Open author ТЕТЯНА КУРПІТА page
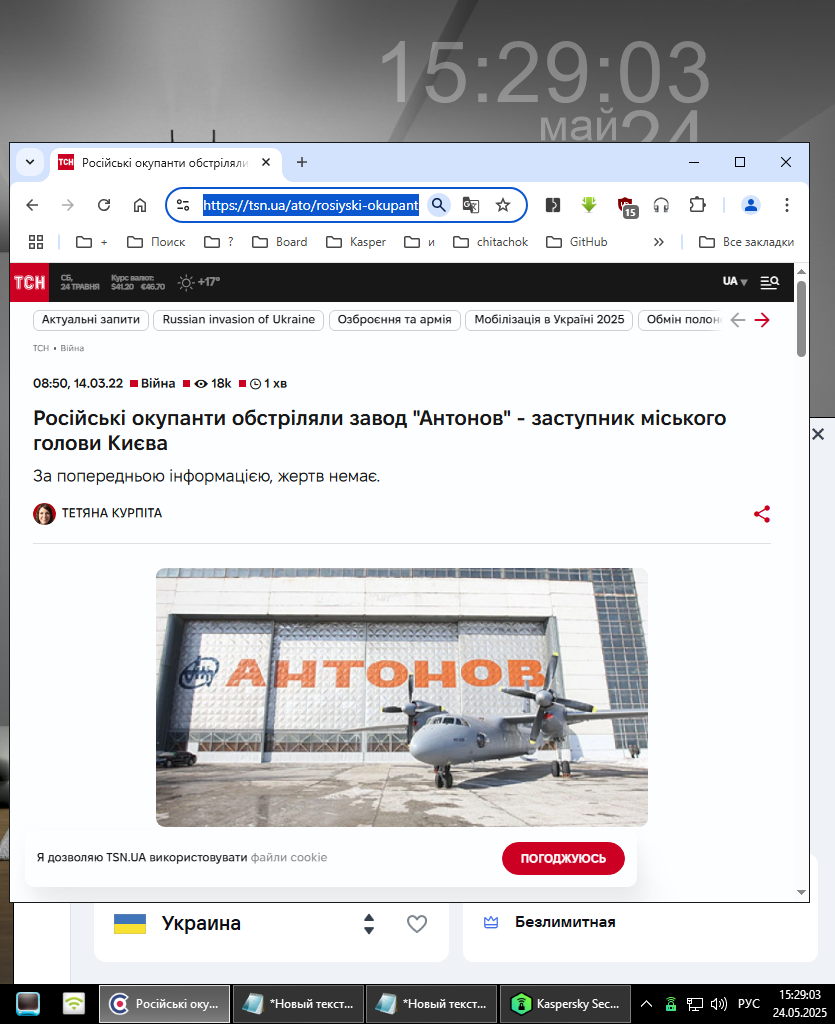 click(112, 513)
